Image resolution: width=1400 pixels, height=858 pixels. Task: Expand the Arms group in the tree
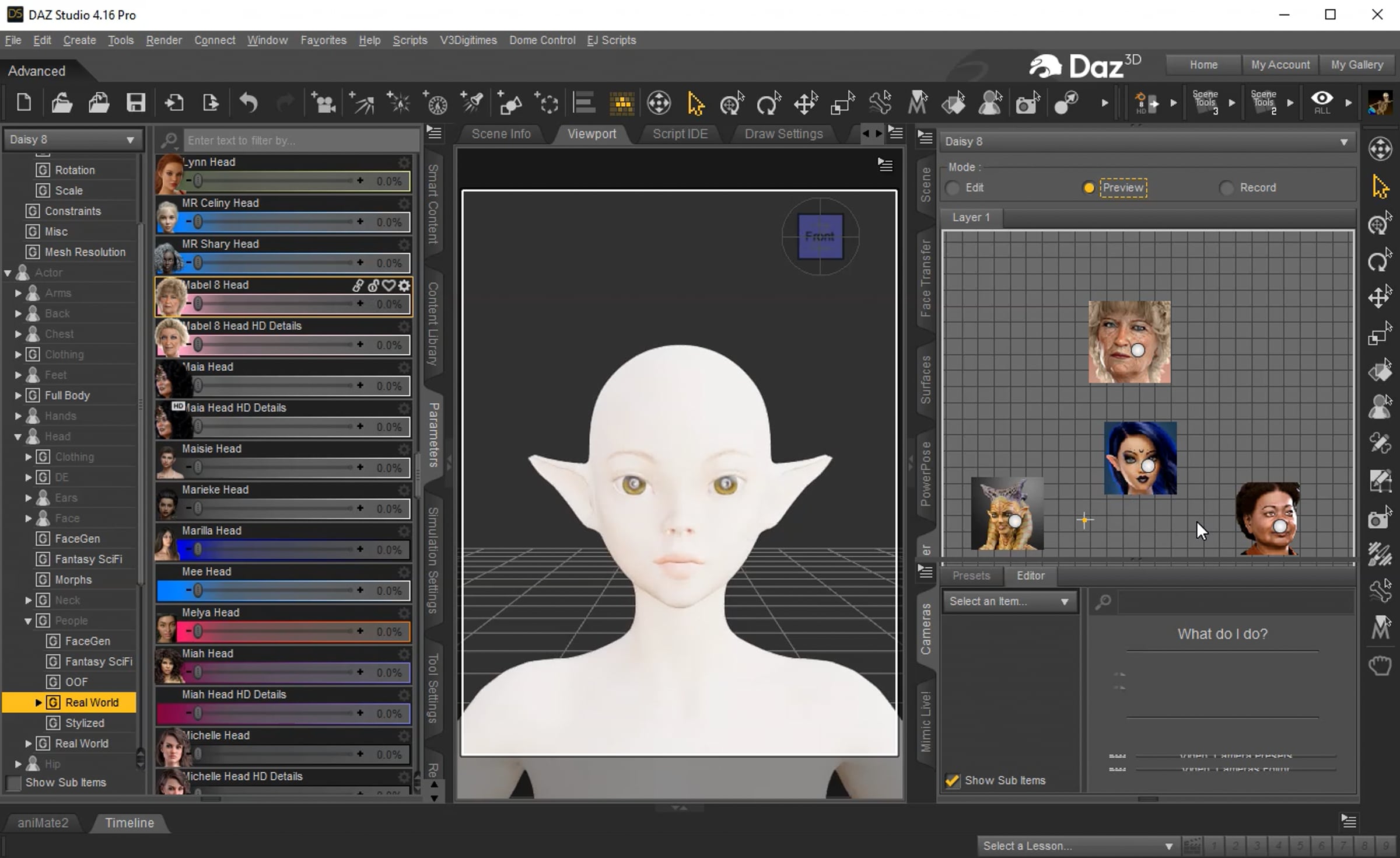(x=18, y=293)
